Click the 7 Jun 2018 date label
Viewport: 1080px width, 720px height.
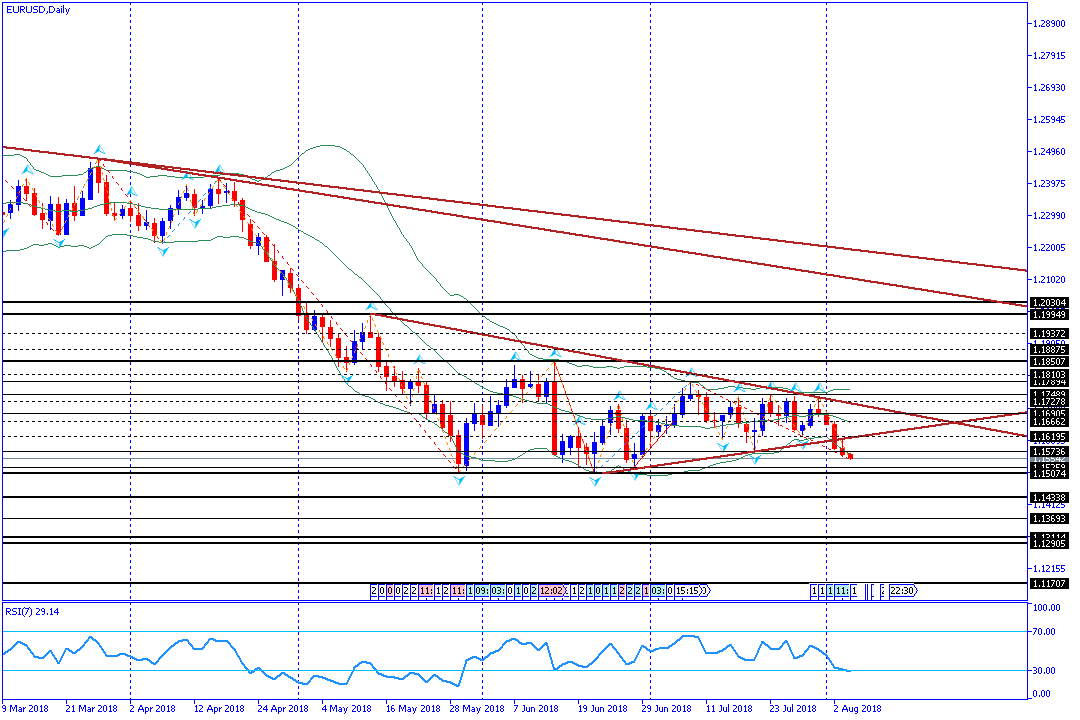pyautogui.click(x=536, y=708)
